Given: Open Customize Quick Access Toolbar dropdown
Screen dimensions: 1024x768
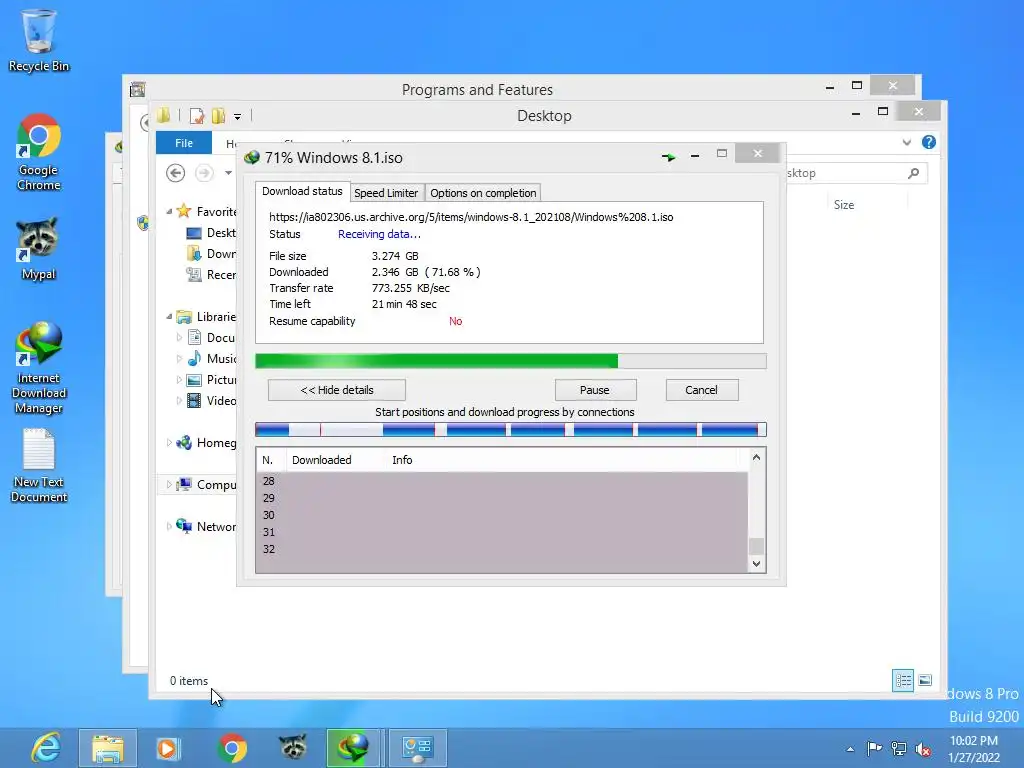Looking at the screenshot, I should click(238, 116).
